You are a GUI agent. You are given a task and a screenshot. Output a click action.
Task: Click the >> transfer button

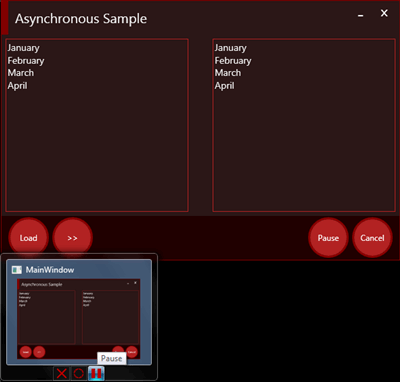click(x=72, y=238)
